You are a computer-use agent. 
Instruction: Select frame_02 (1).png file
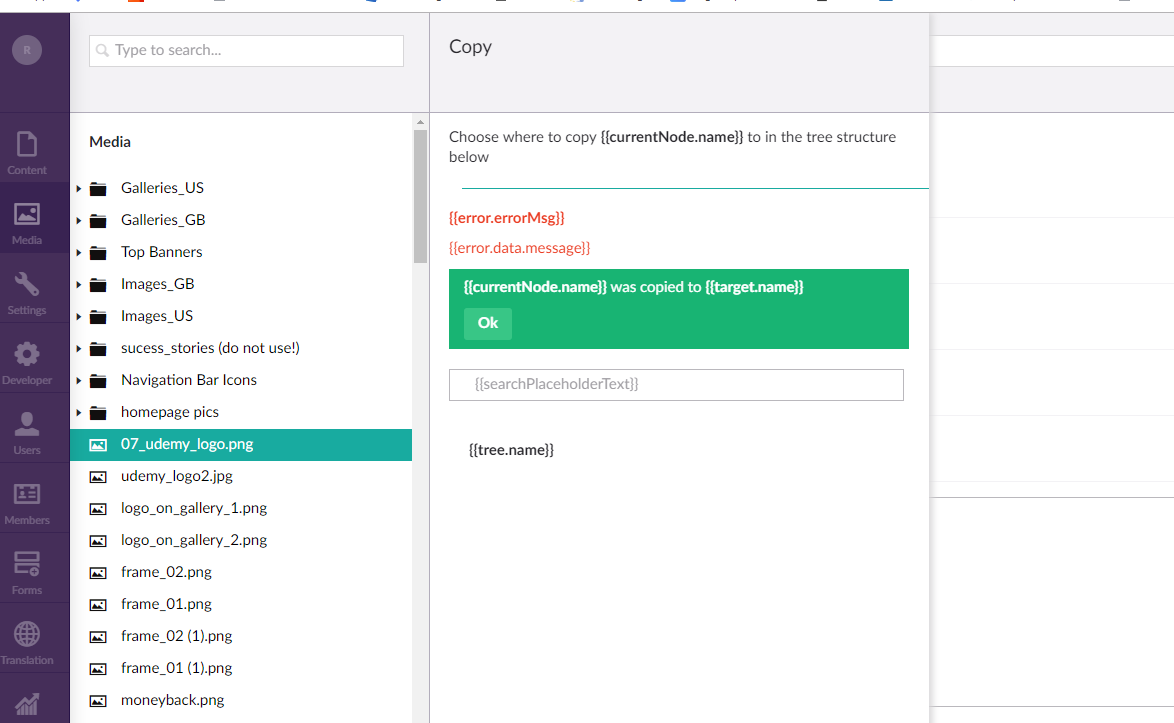(x=177, y=636)
